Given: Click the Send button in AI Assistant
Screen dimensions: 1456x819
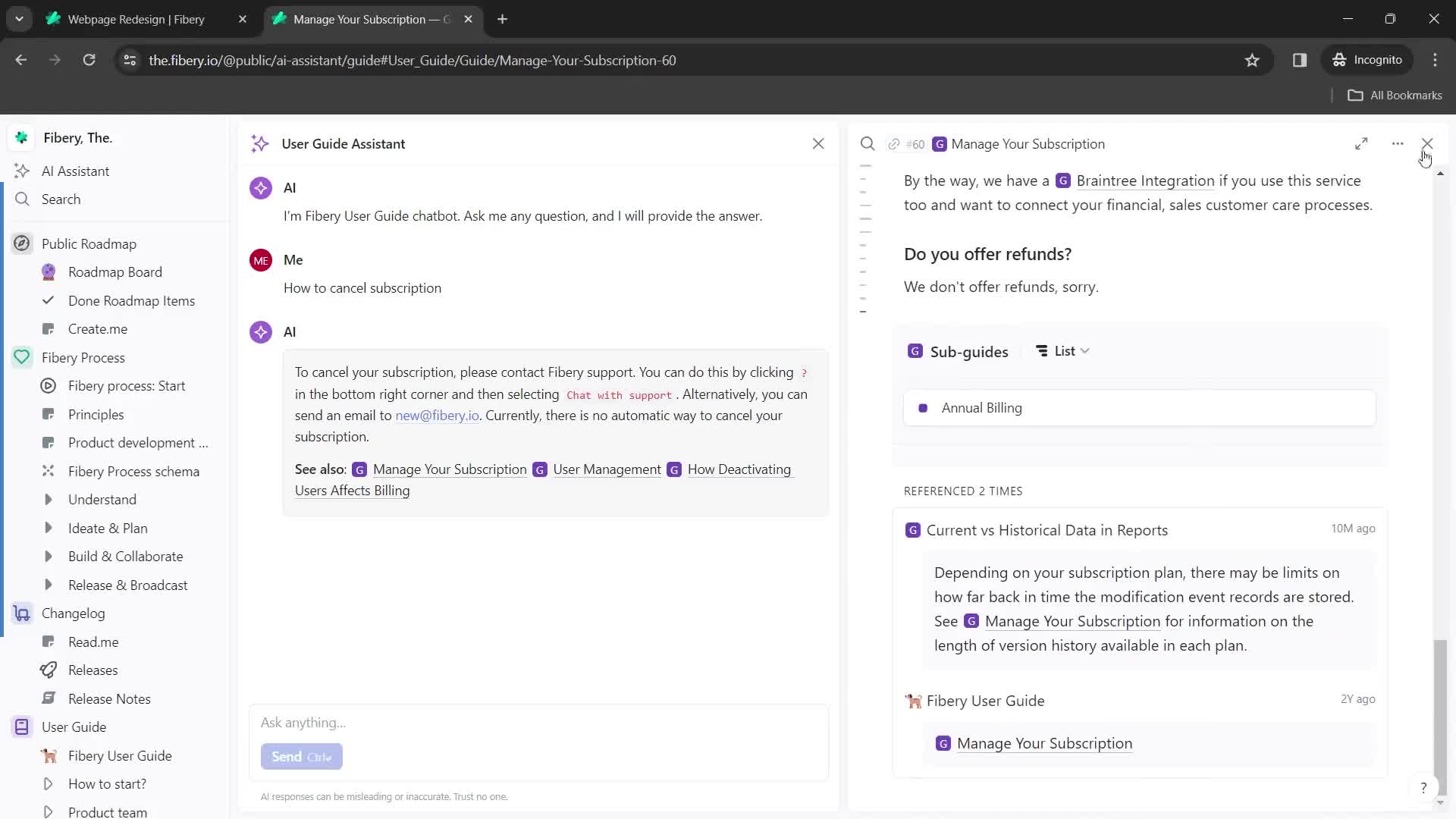Looking at the screenshot, I should pyautogui.click(x=301, y=757).
